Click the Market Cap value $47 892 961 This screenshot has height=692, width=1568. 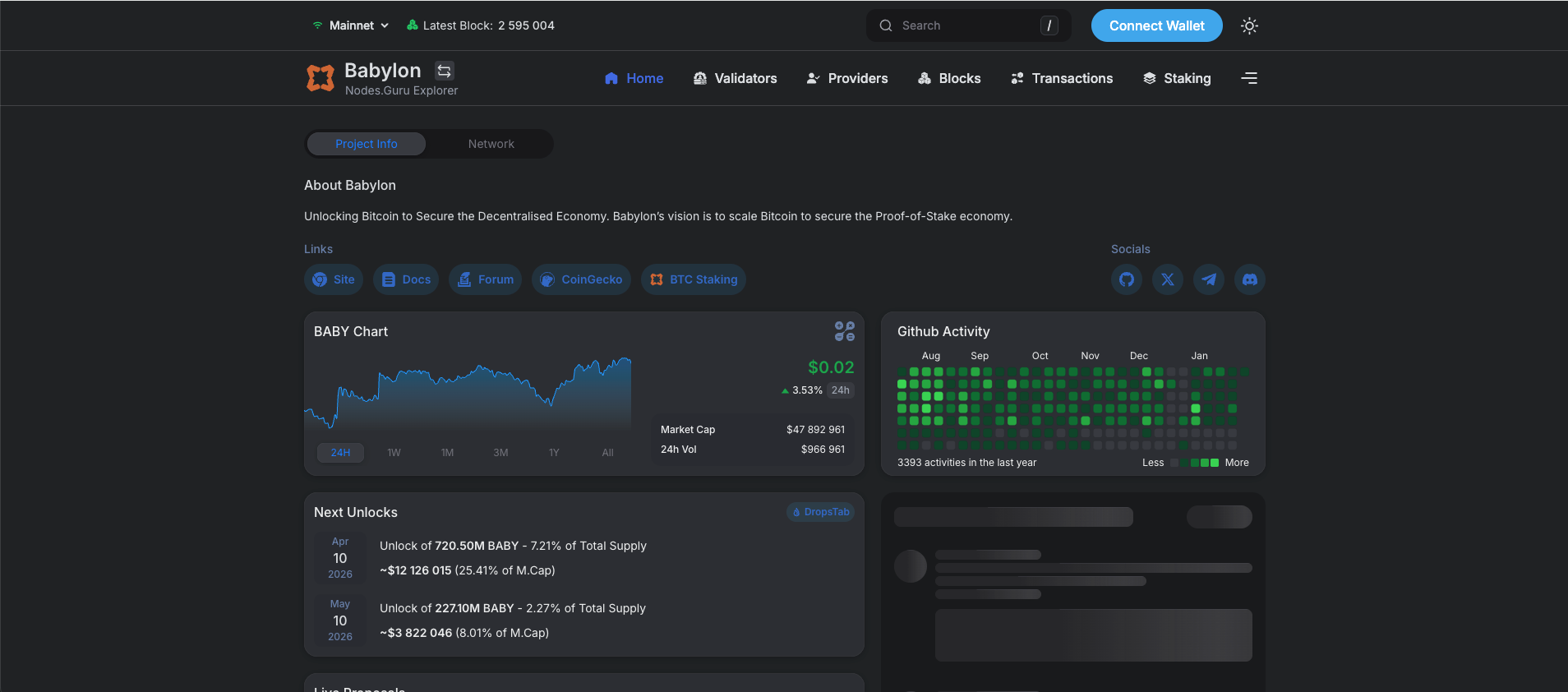pyautogui.click(x=815, y=430)
